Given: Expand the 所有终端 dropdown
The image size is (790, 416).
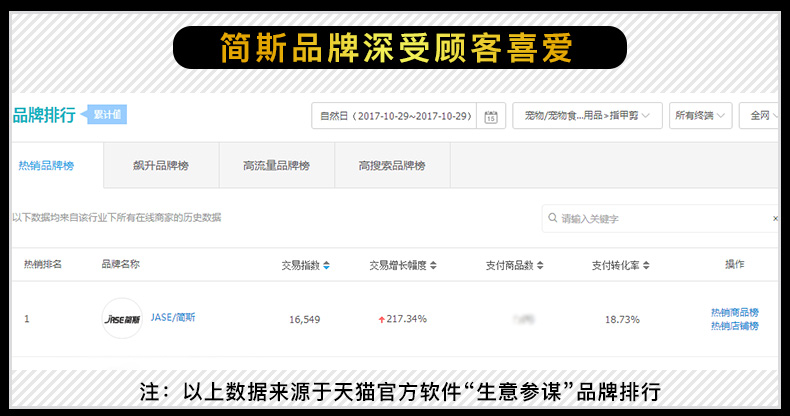Looking at the screenshot, I should coord(700,116).
